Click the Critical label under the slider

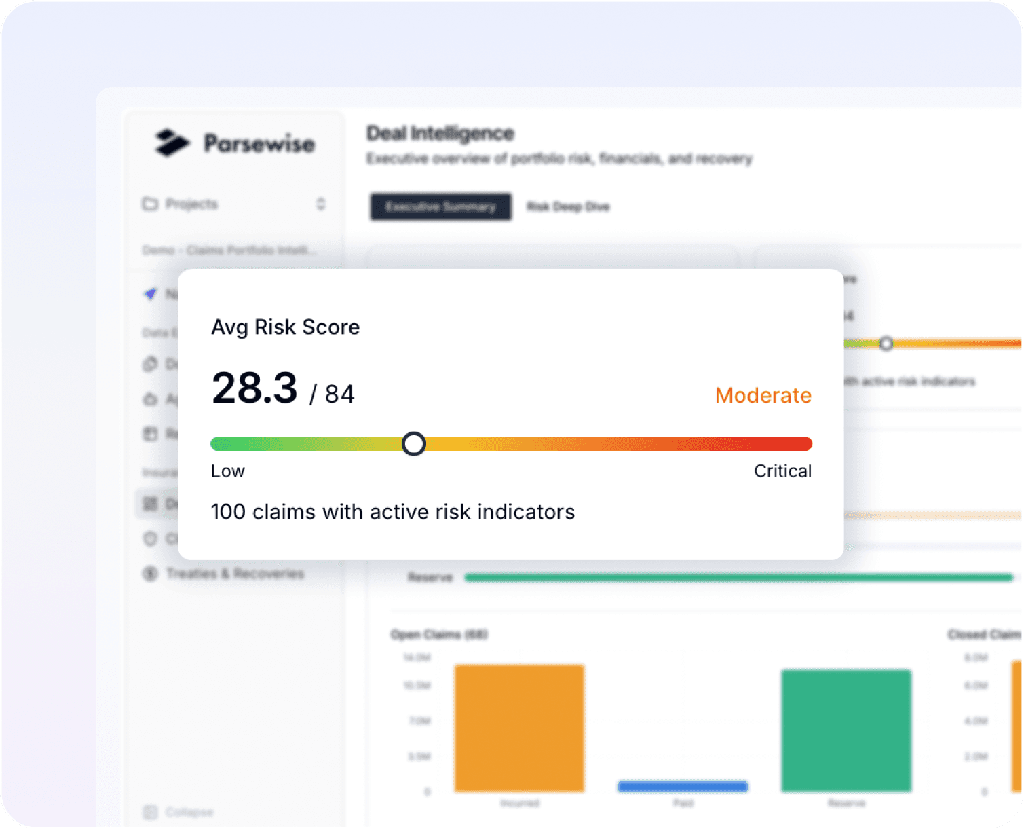point(782,471)
